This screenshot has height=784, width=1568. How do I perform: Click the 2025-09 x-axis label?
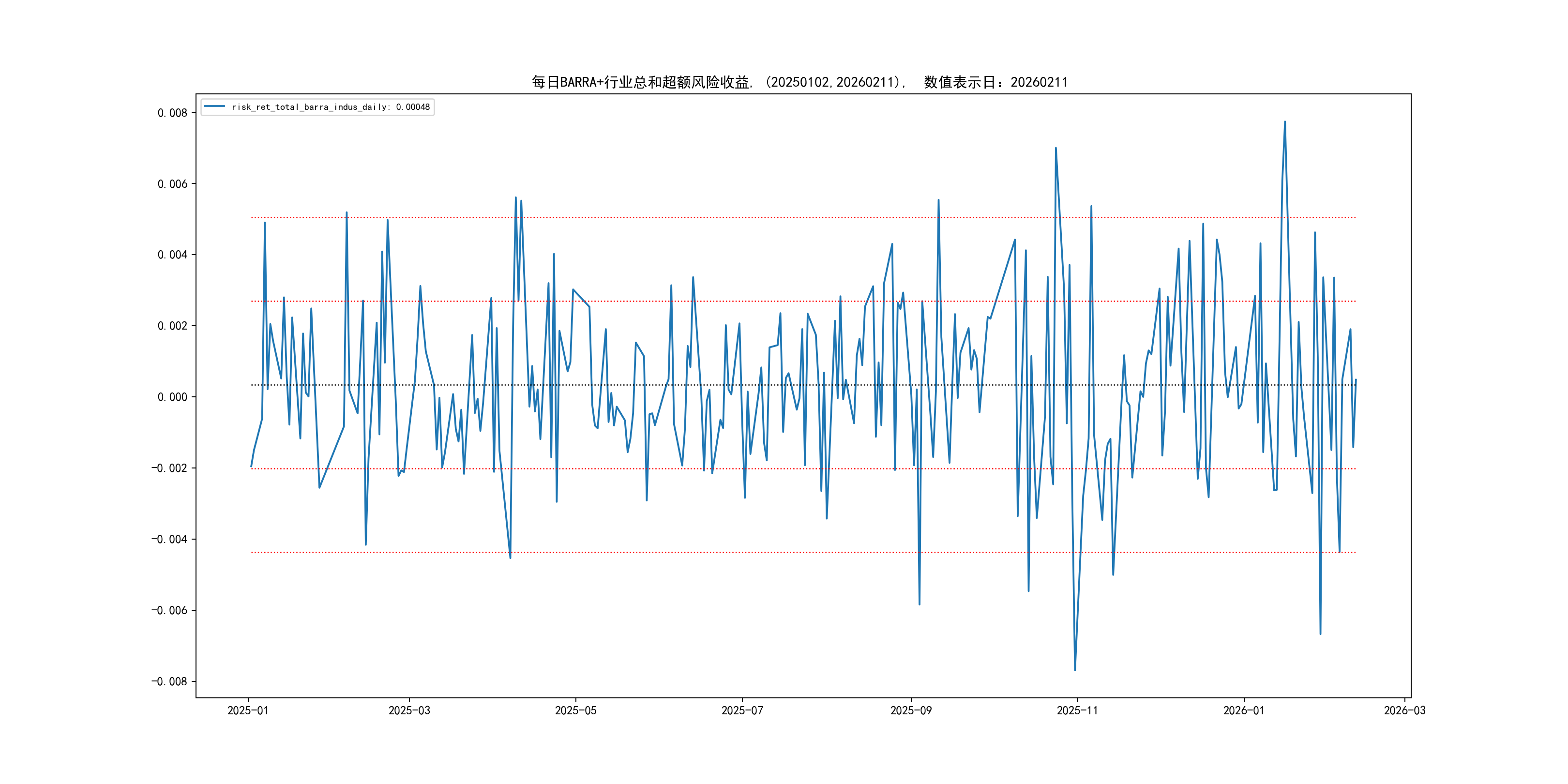click(911, 710)
